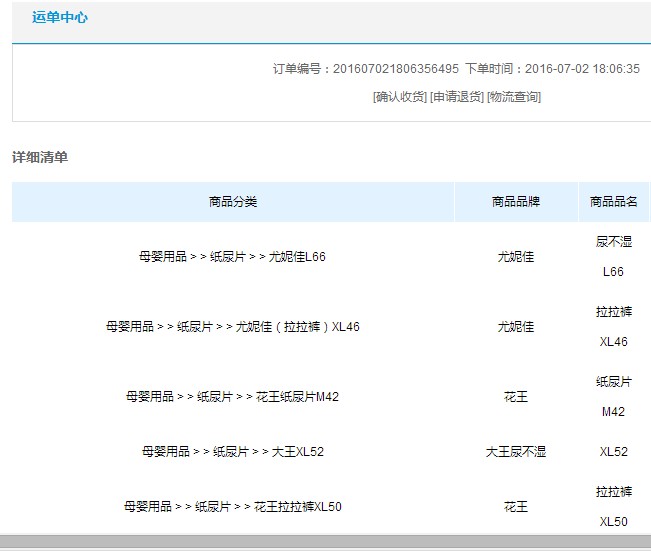Viewport: 651px width, 551px height.
Task: Select order time 2016-07-02 18:06:35
Action: click(x=582, y=69)
